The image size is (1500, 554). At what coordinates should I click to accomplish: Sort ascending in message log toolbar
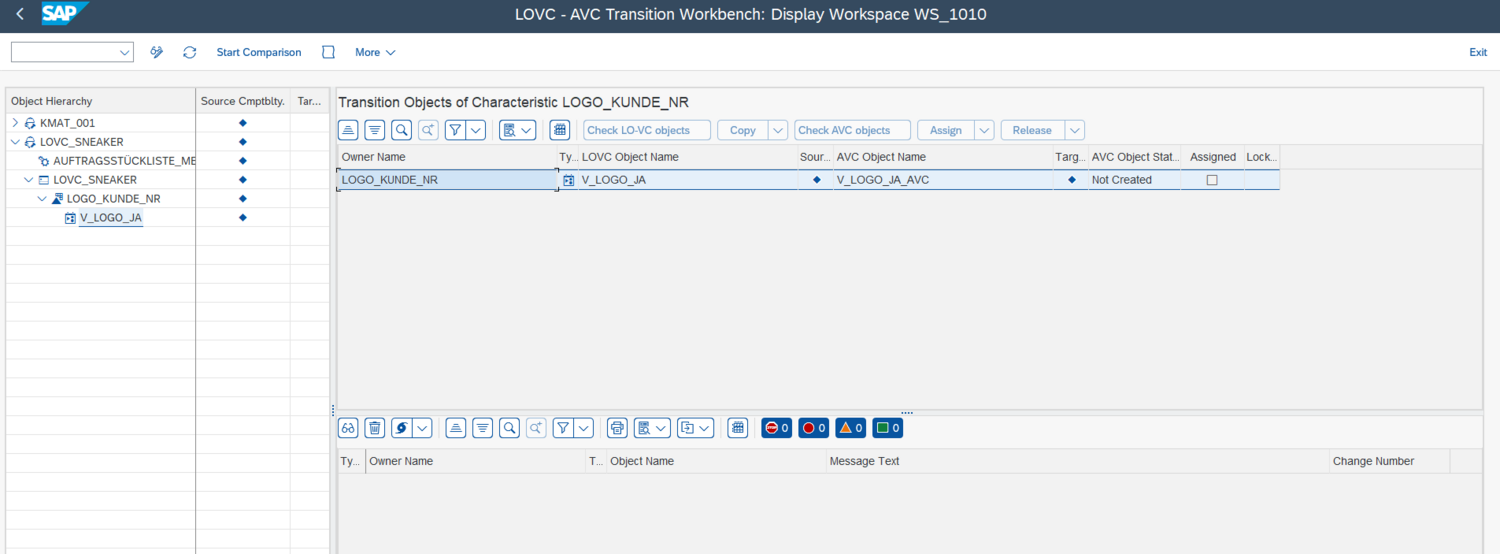(456, 428)
